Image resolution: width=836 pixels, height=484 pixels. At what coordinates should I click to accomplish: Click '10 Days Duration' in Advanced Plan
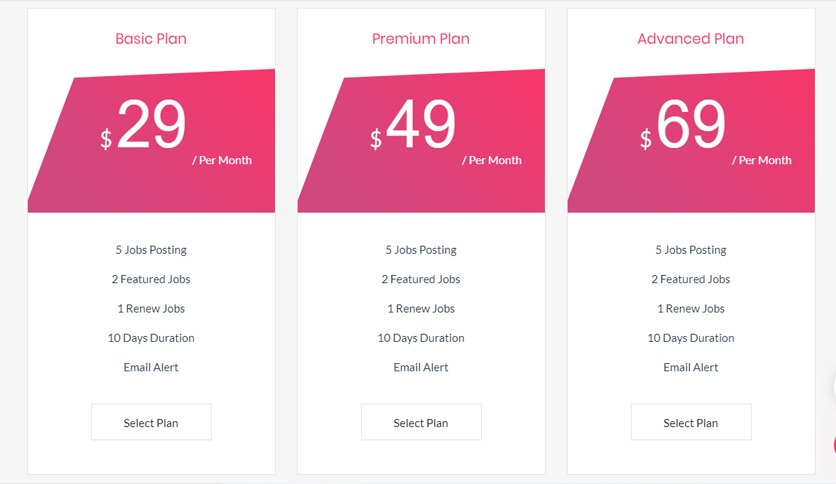pyautogui.click(x=690, y=338)
